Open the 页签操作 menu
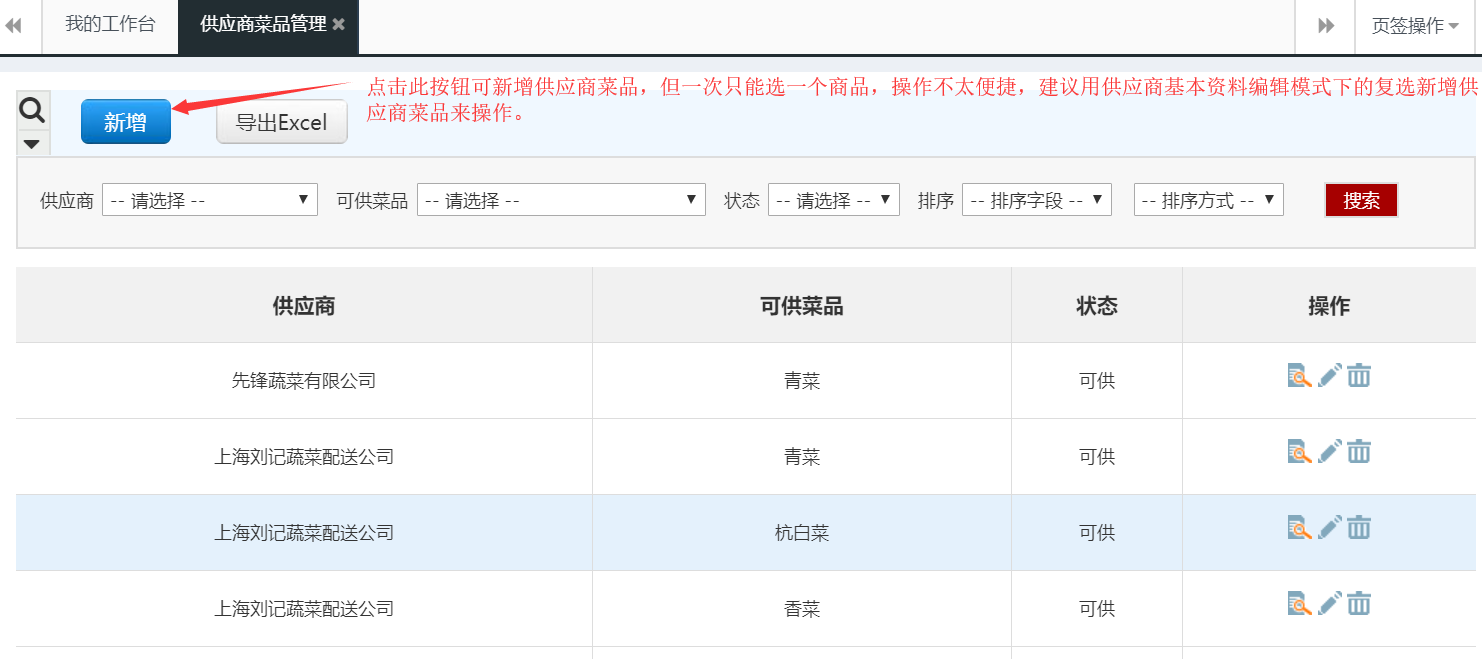Viewport: 1482px width, 659px height. [1415, 26]
